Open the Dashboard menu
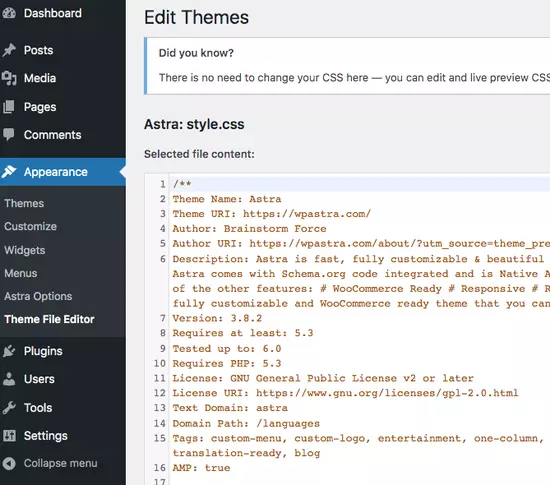Viewport: 550px width, 485px height. [x=53, y=13]
